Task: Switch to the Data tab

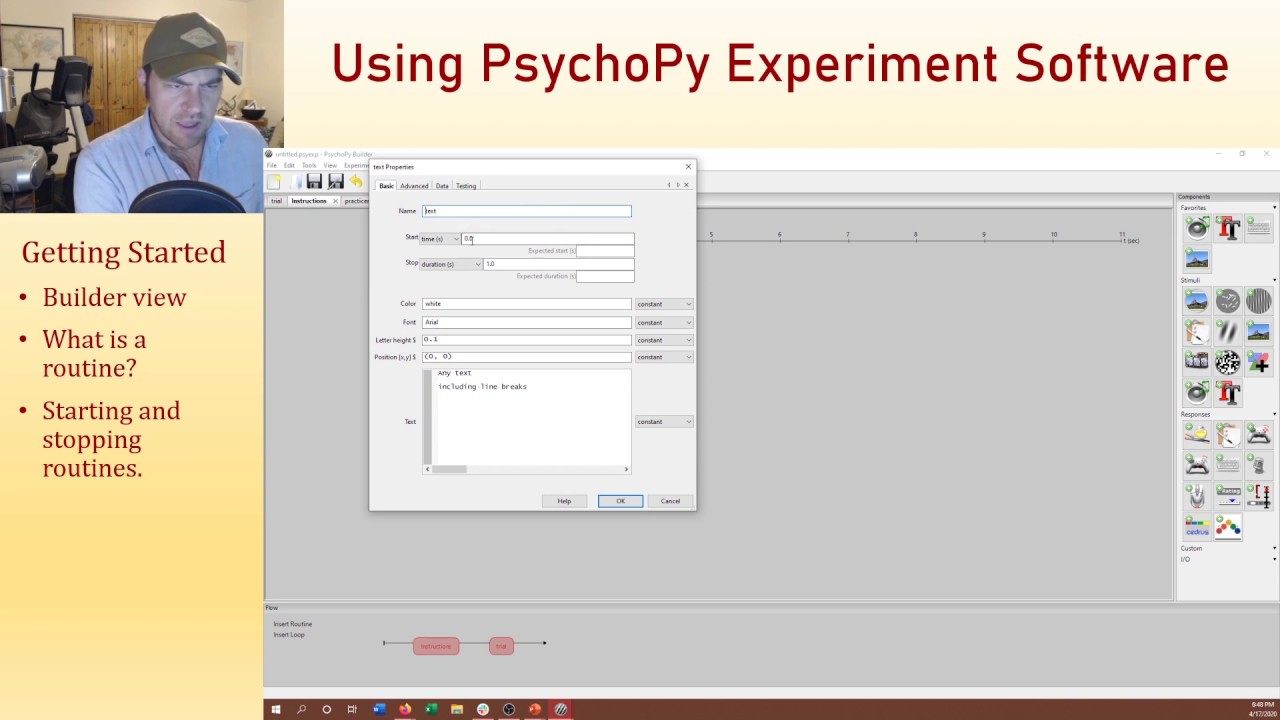Action: (x=442, y=186)
